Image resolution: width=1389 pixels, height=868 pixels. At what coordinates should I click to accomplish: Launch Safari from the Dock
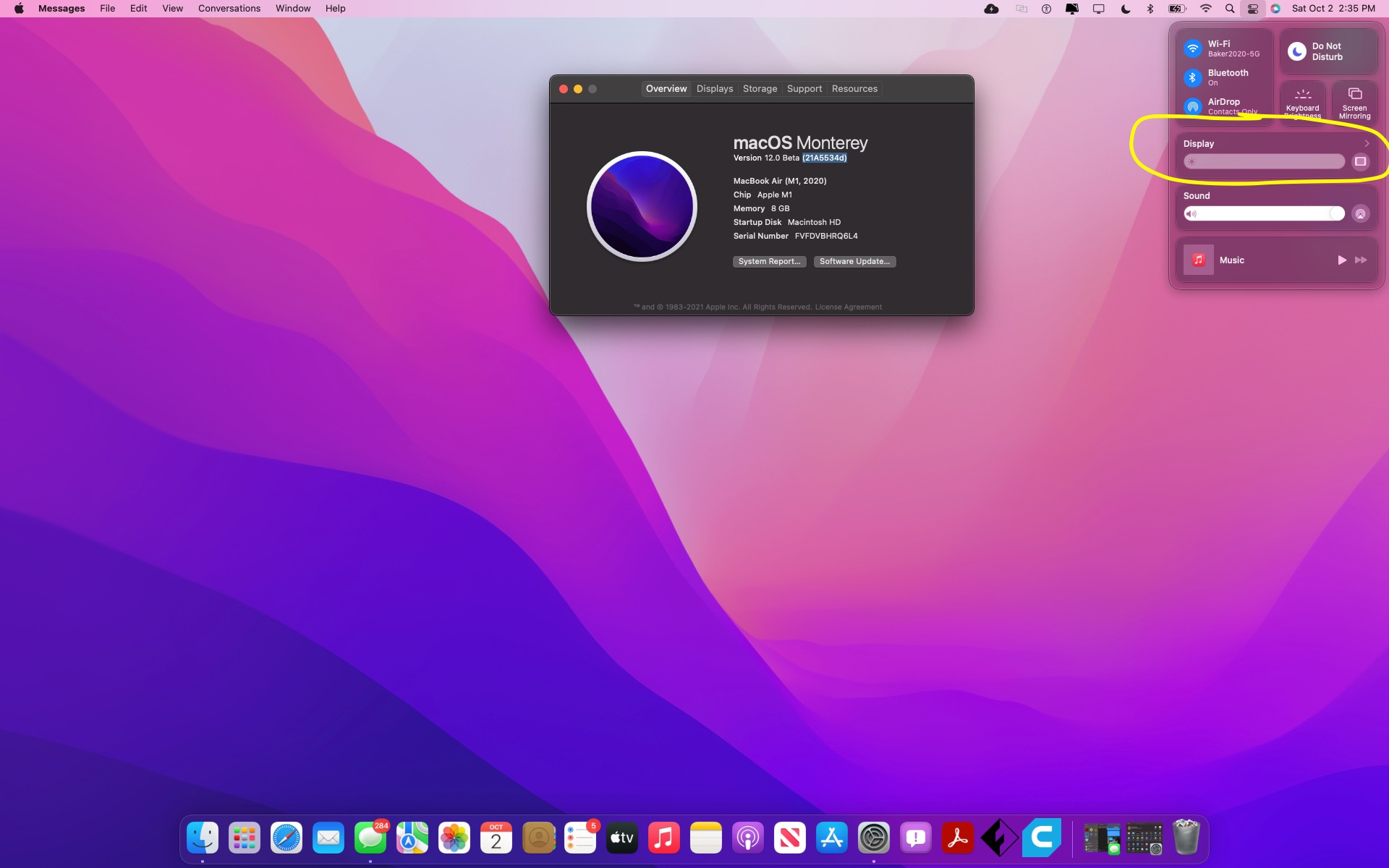[x=286, y=838]
